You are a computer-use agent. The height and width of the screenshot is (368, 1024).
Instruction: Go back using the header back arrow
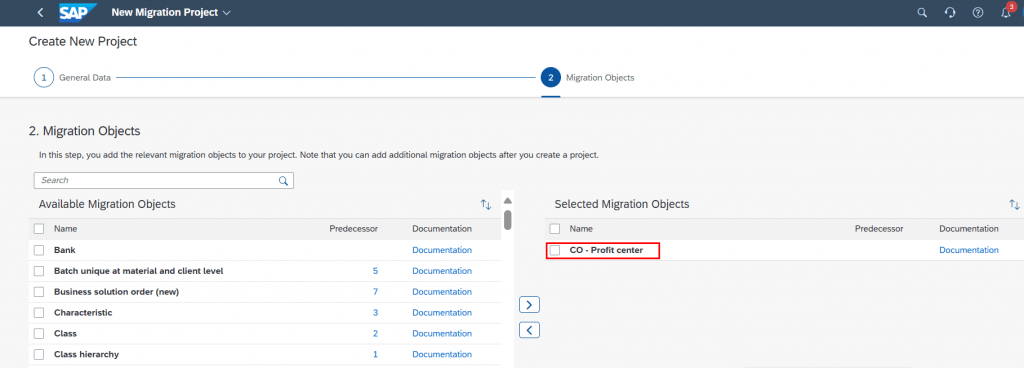coord(40,12)
